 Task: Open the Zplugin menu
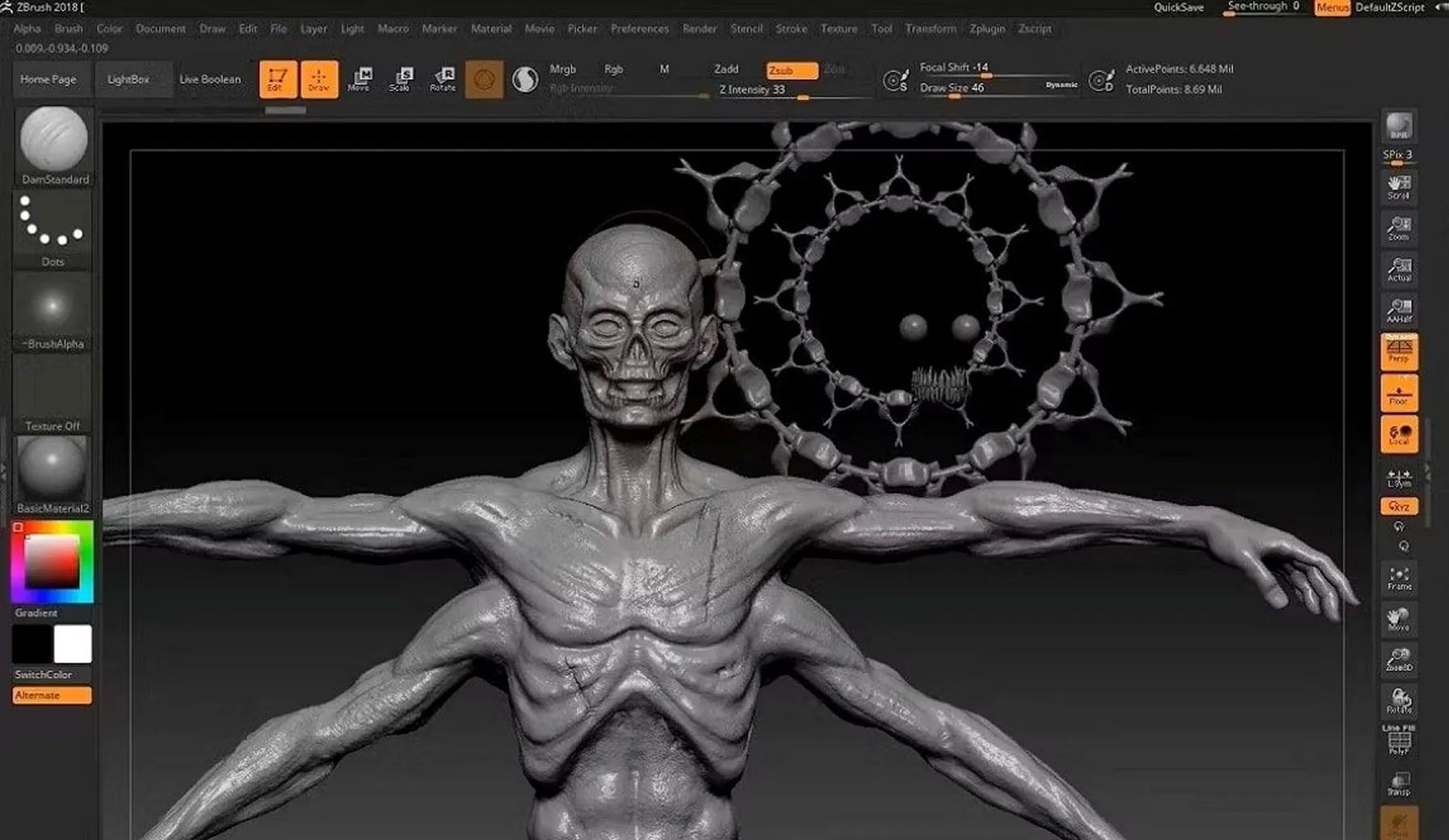click(986, 28)
